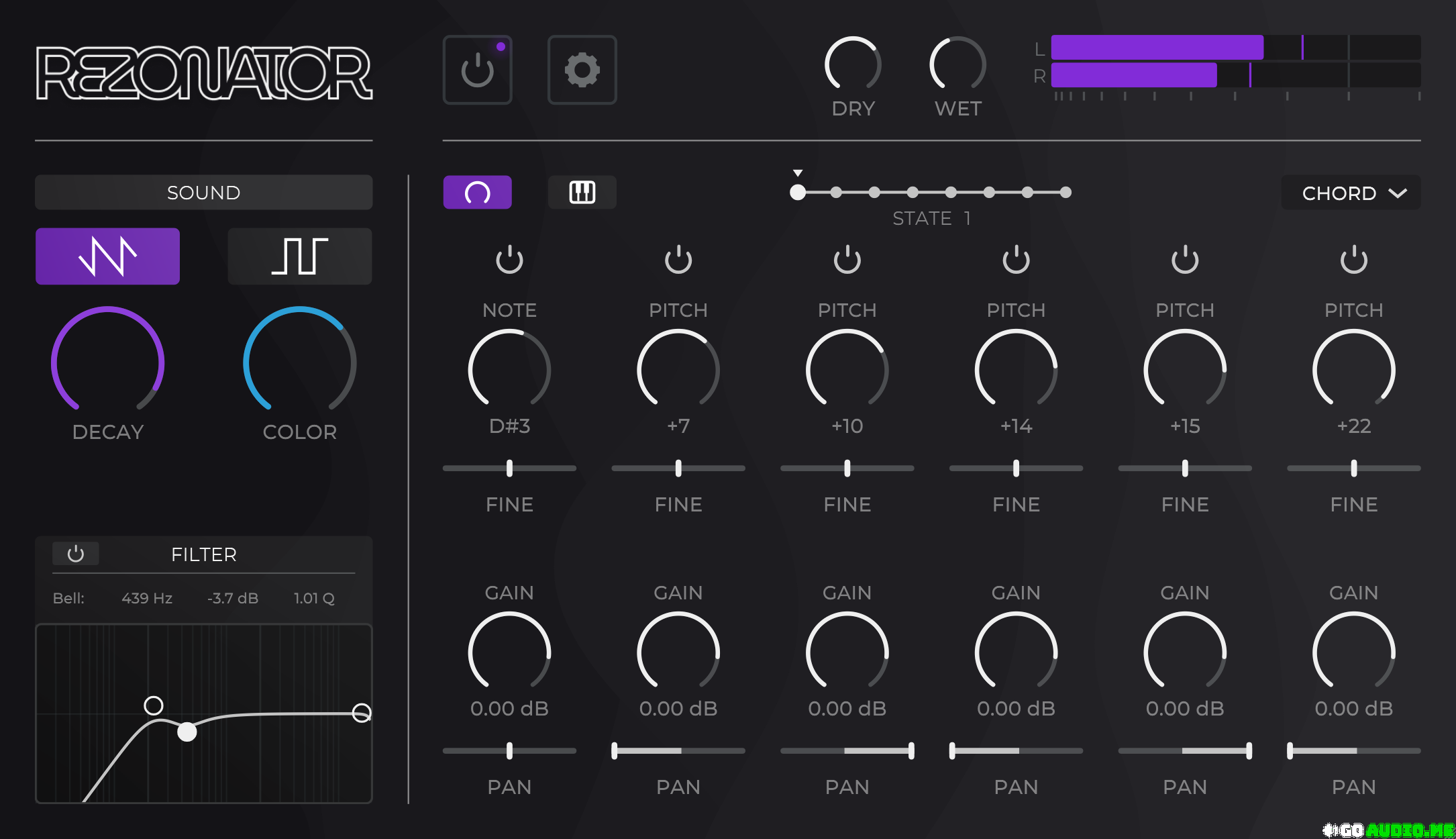Click the FINE slider under D#3
The width and height of the screenshot is (1456, 839).
(x=509, y=468)
